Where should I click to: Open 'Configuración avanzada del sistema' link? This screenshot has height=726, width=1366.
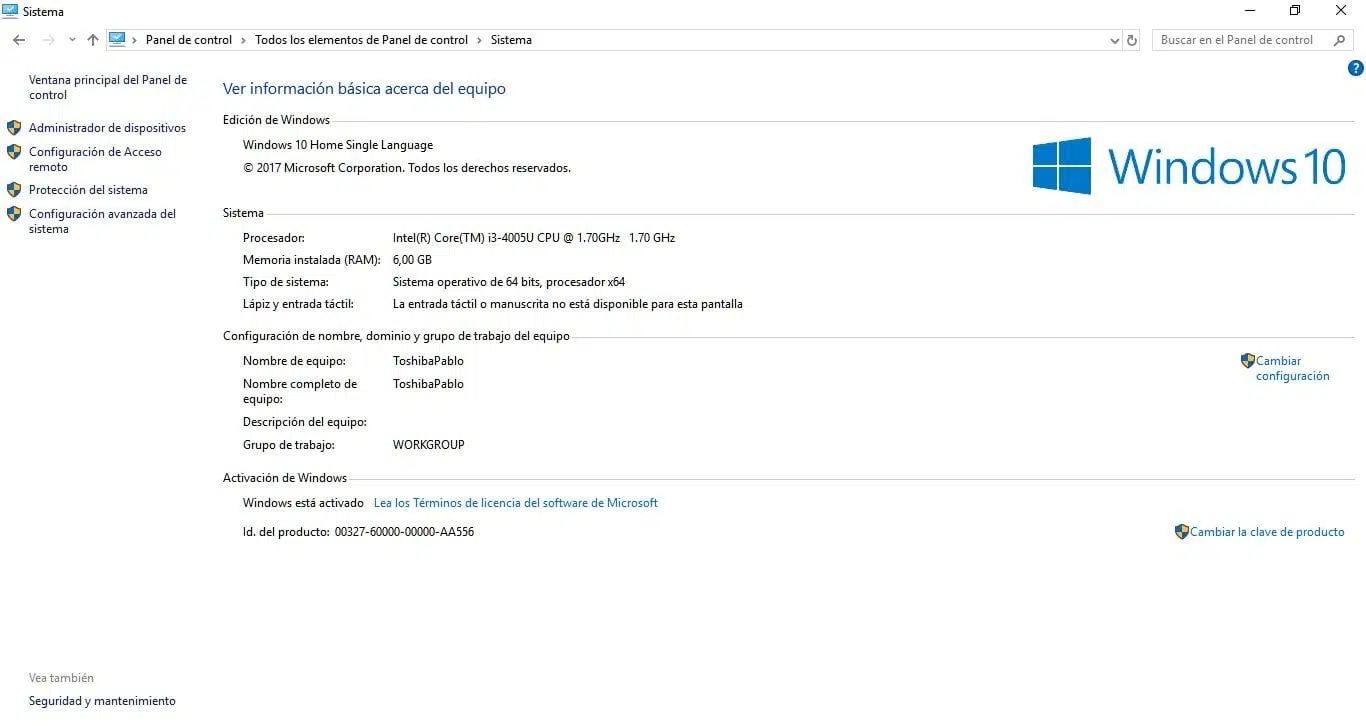[102, 221]
